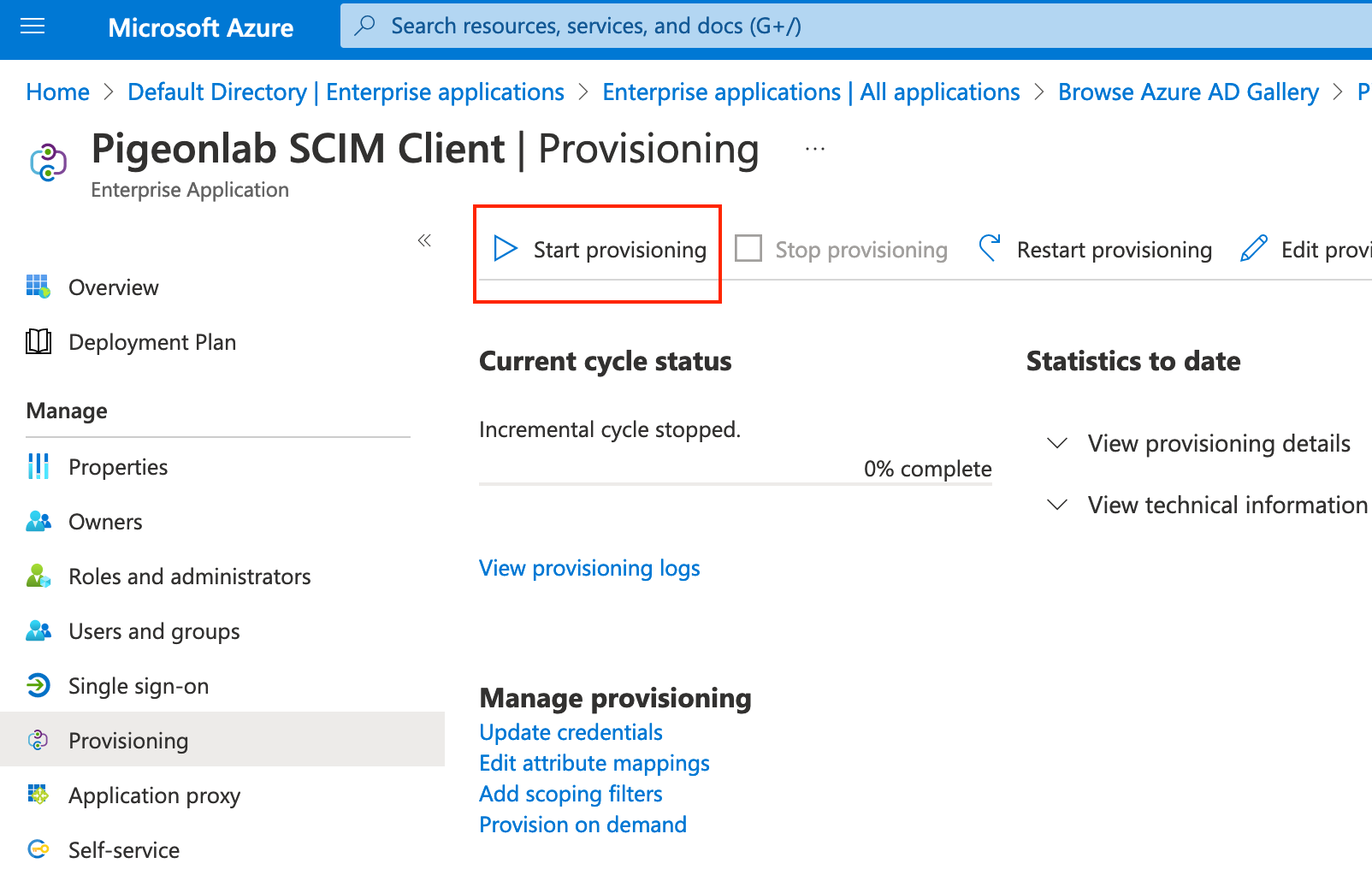This screenshot has width=1372, height=881.
Task: Expand View technical information
Action: pos(1207,505)
